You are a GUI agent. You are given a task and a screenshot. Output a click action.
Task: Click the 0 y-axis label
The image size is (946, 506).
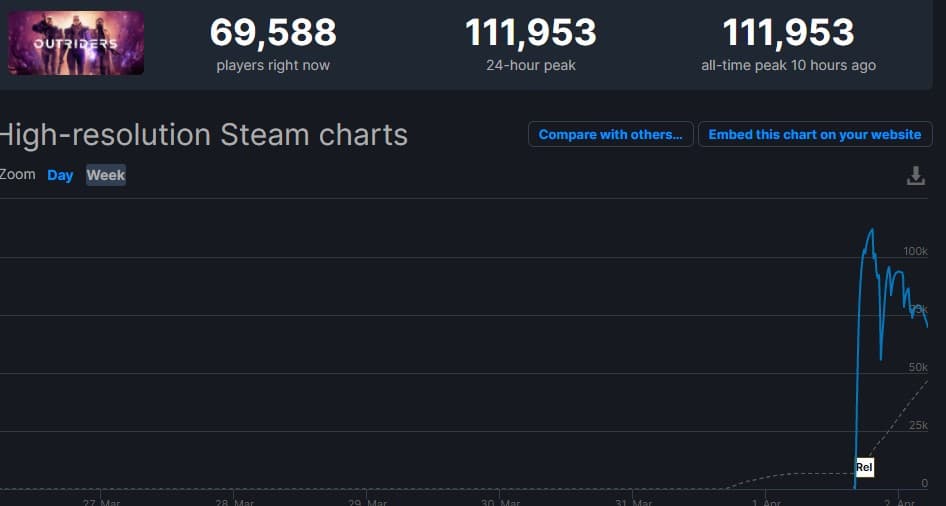924,483
